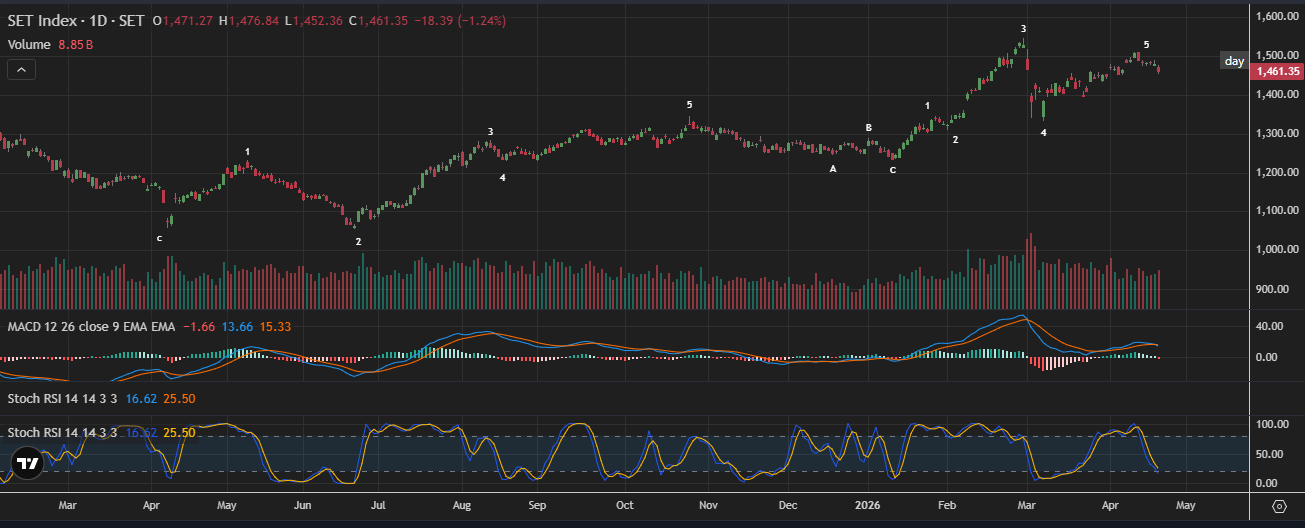Select the wave label 'A' on the chart

click(833, 169)
